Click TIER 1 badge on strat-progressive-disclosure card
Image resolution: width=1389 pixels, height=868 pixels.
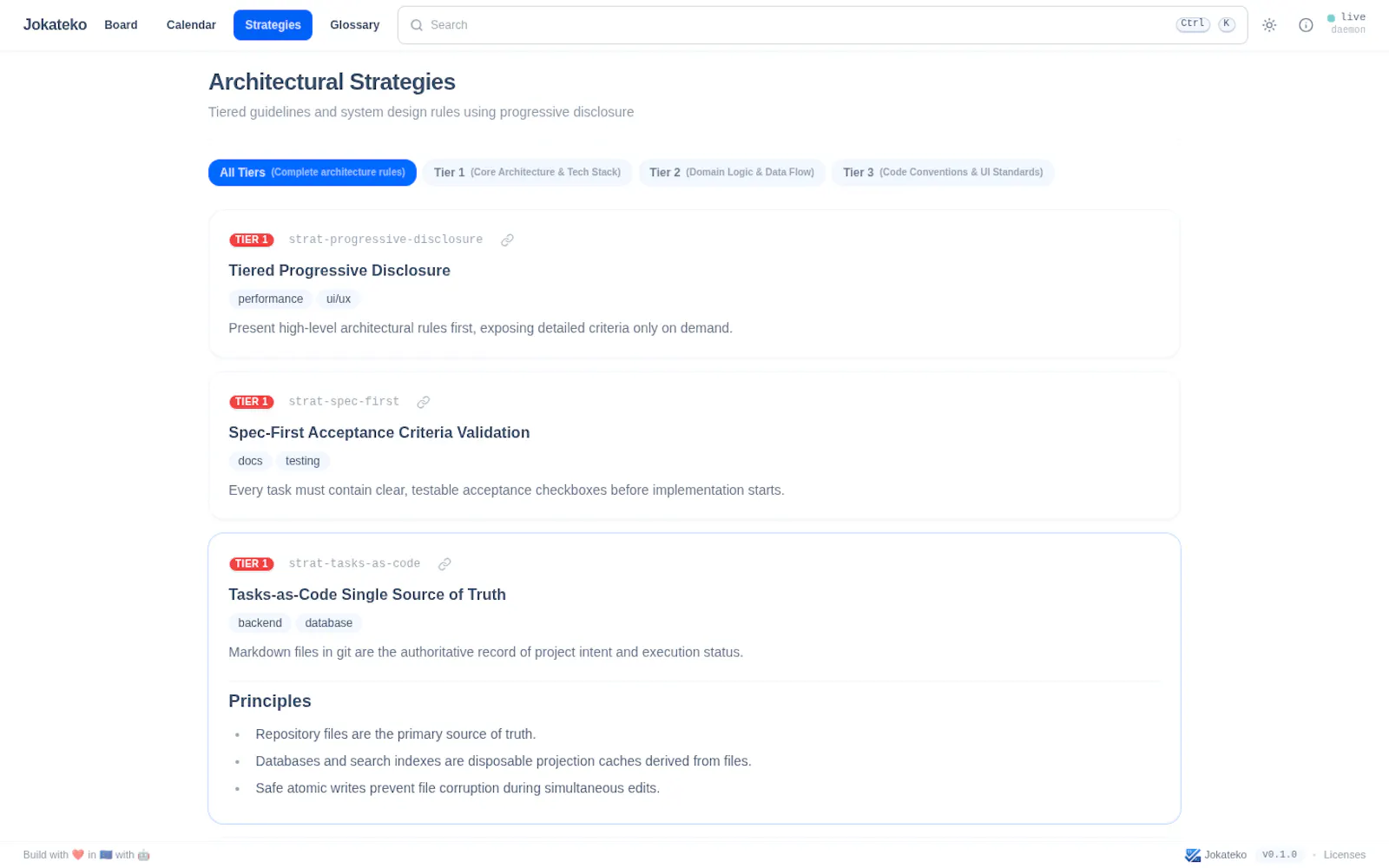(252, 240)
